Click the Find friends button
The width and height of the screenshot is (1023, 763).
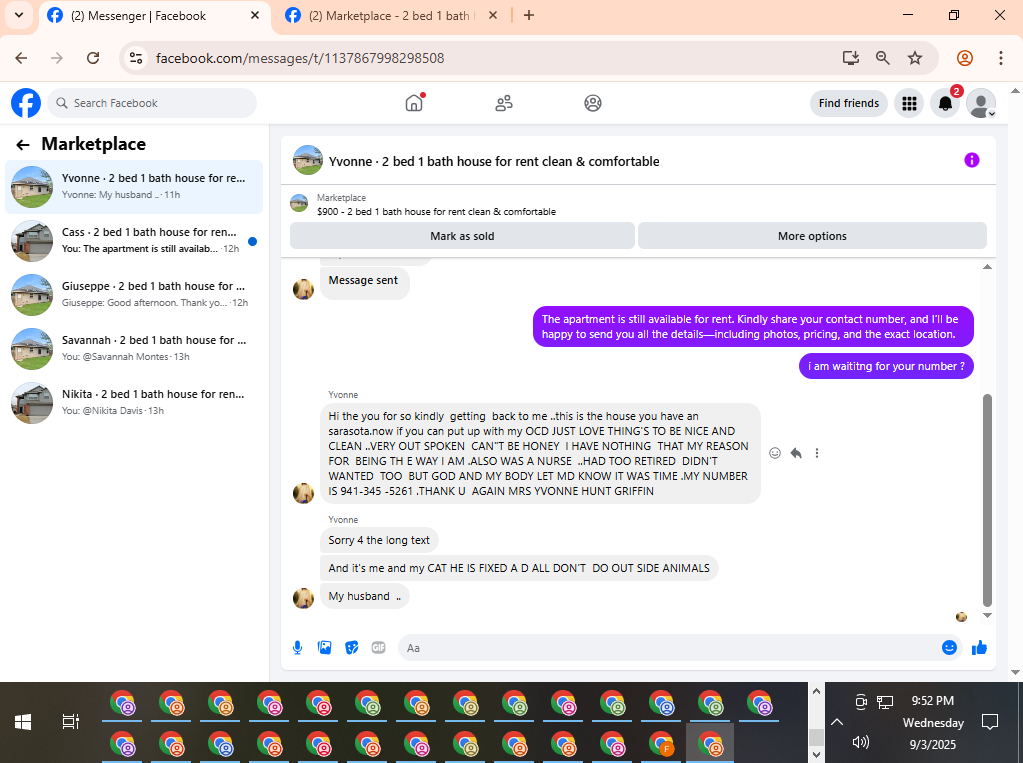coord(849,103)
